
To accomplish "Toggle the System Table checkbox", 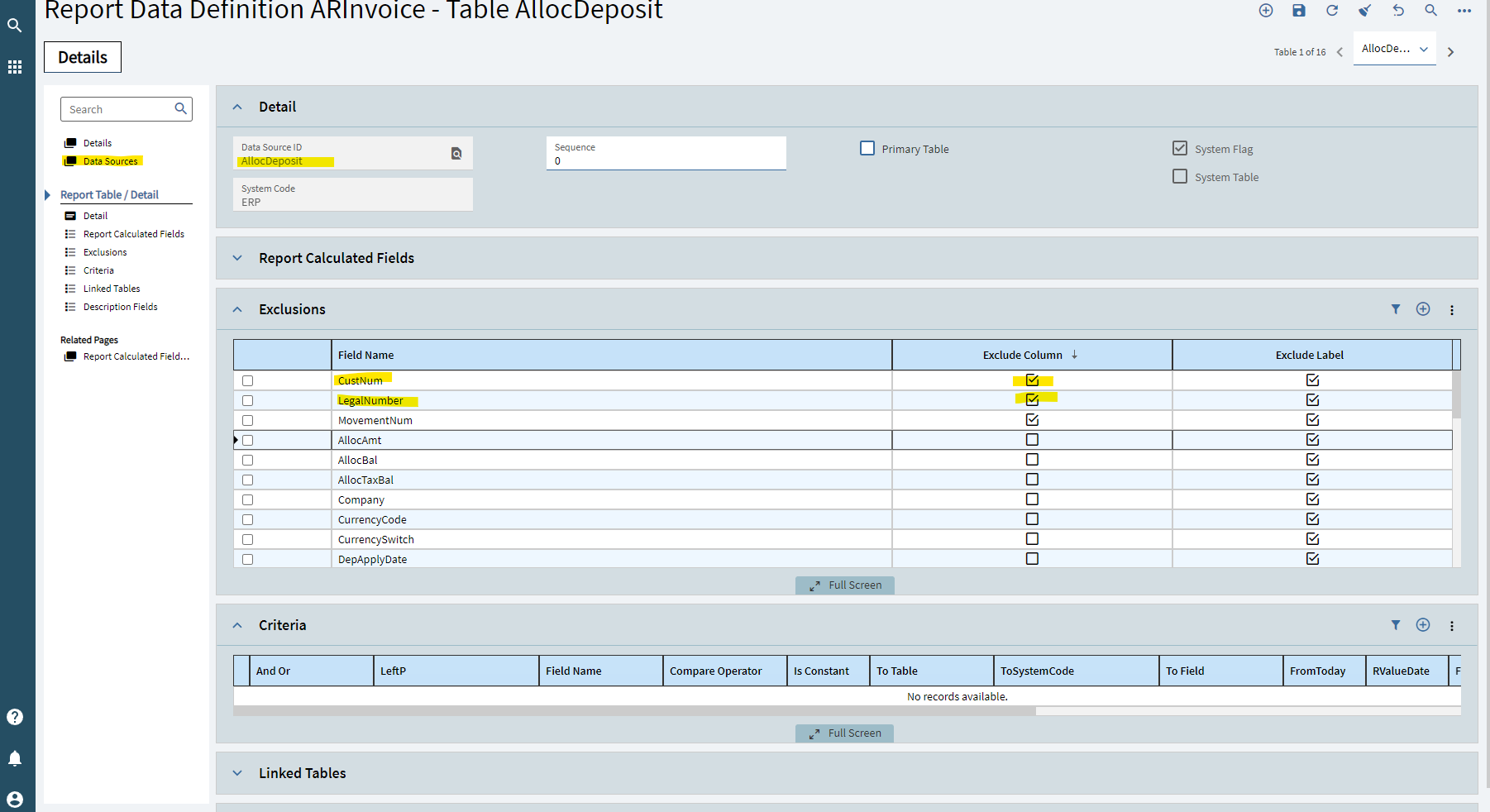I will (x=1180, y=177).
